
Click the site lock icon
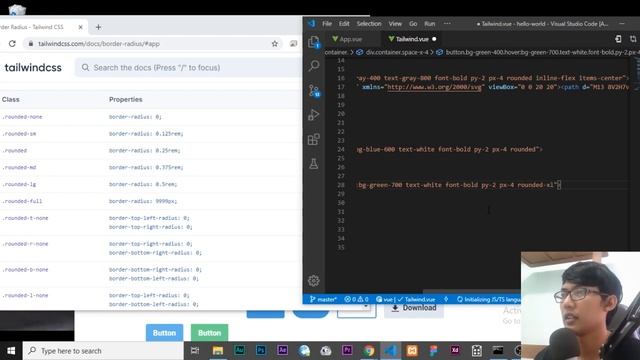click(31, 44)
